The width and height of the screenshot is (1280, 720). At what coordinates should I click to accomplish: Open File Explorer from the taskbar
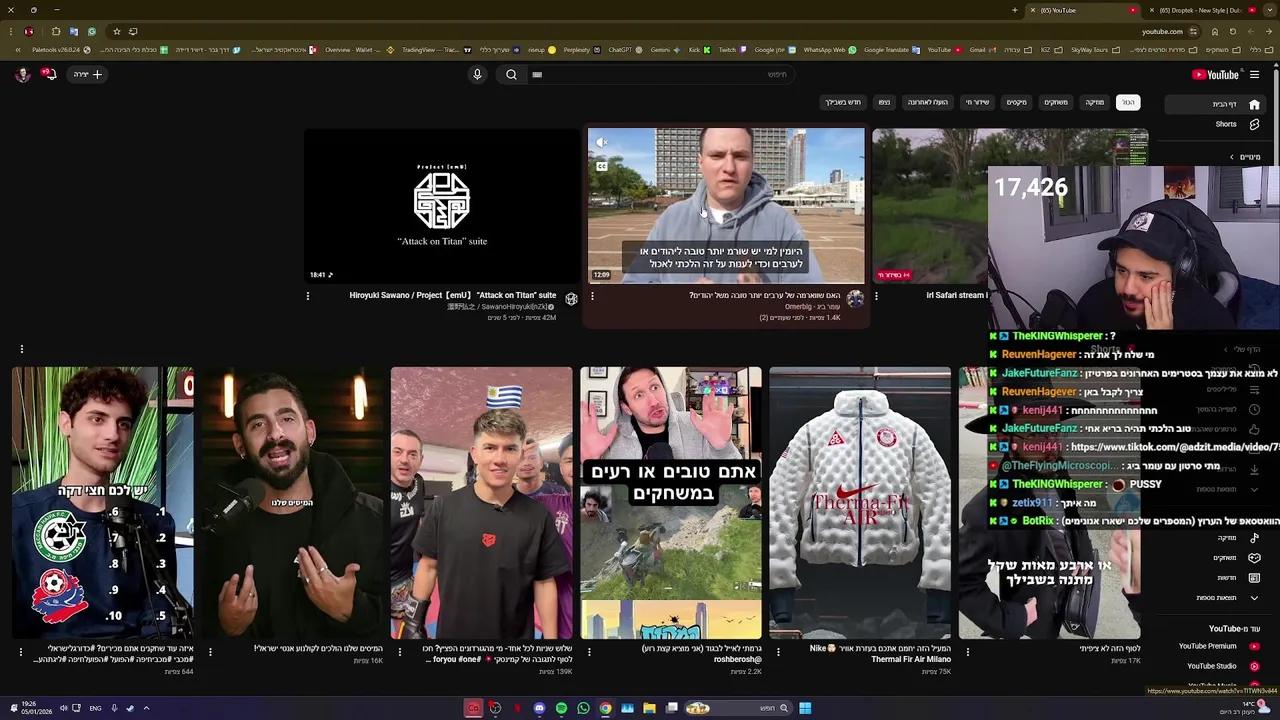(649, 708)
